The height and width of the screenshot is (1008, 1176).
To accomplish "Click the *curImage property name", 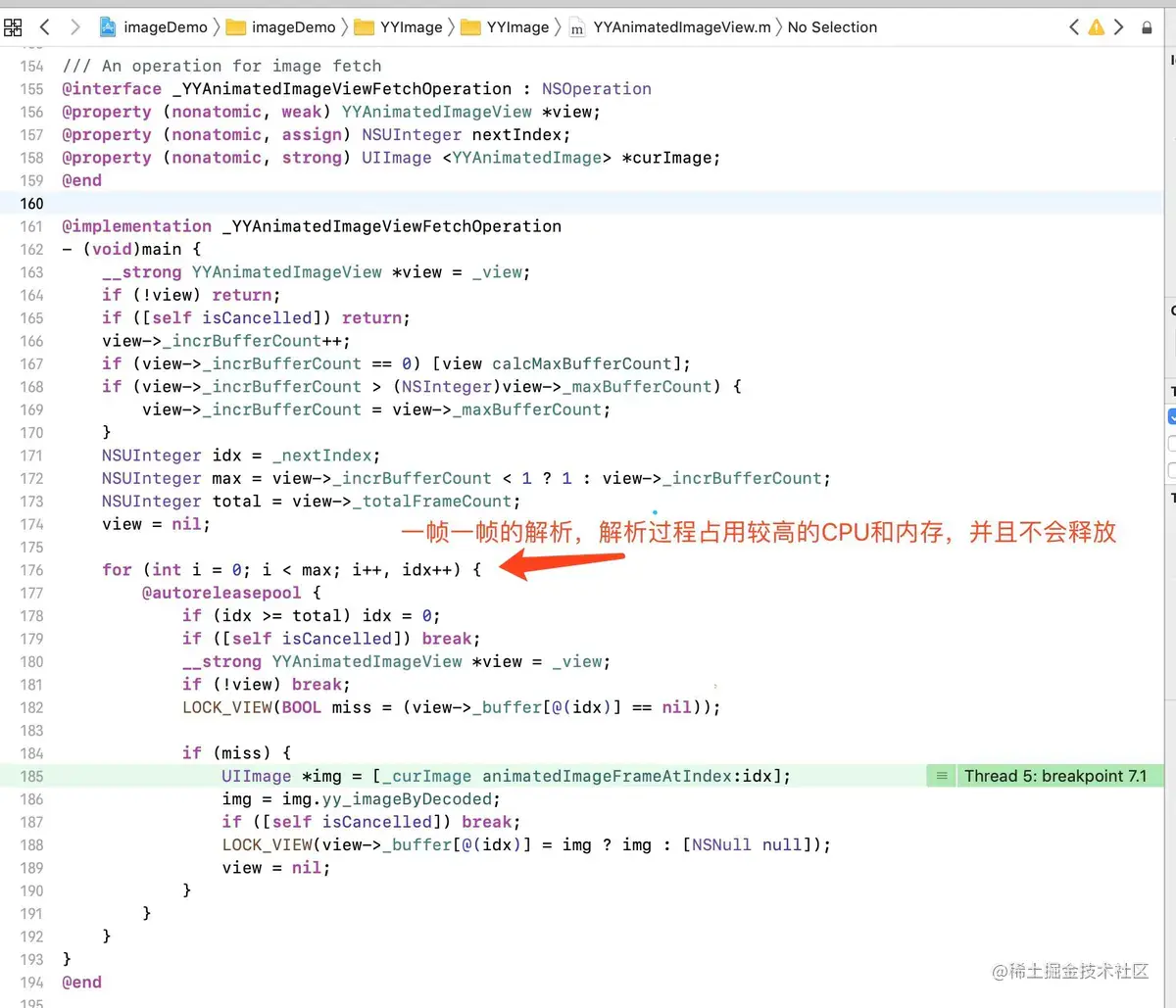I will point(670,158).
